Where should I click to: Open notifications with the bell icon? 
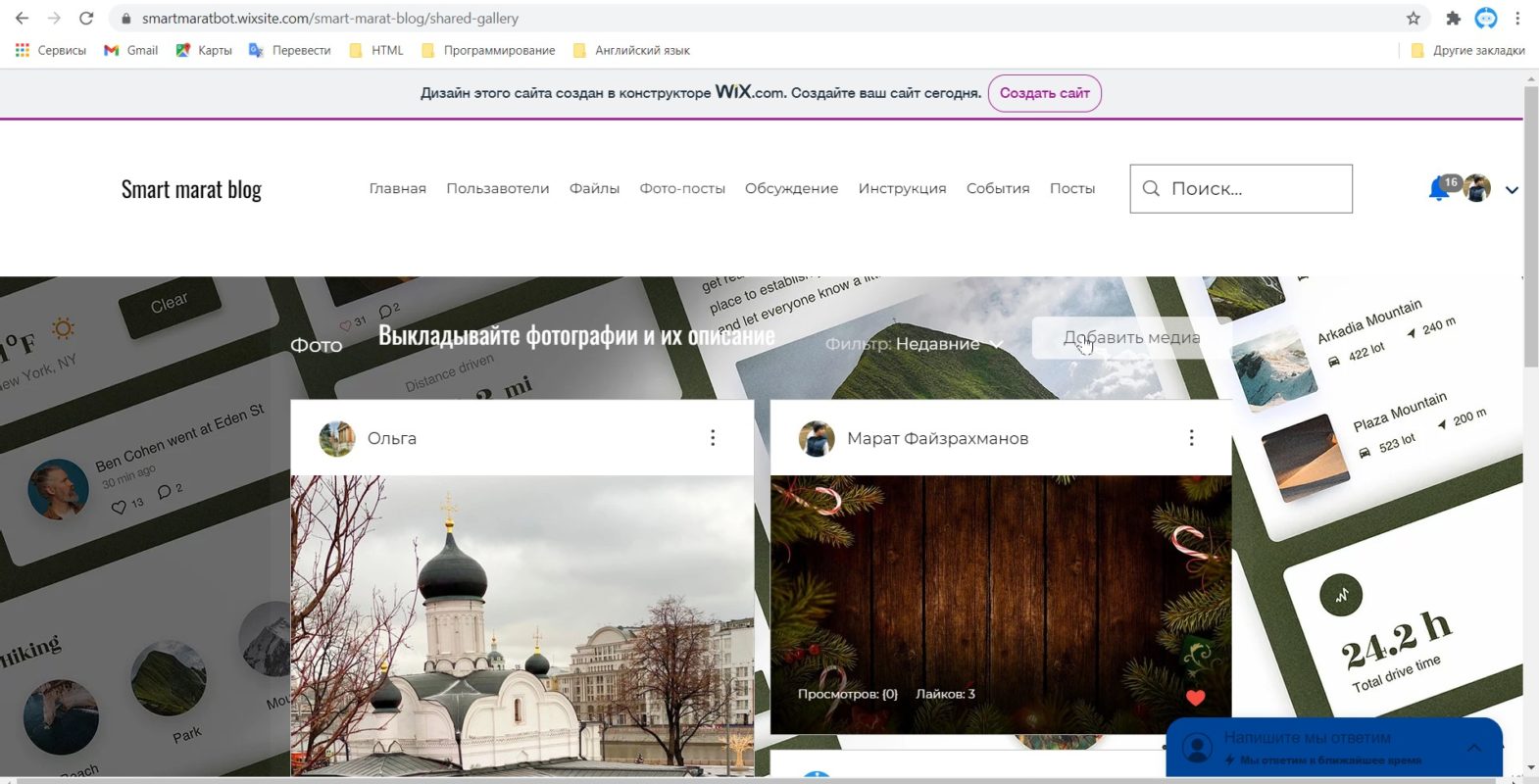click(1438, 188)
